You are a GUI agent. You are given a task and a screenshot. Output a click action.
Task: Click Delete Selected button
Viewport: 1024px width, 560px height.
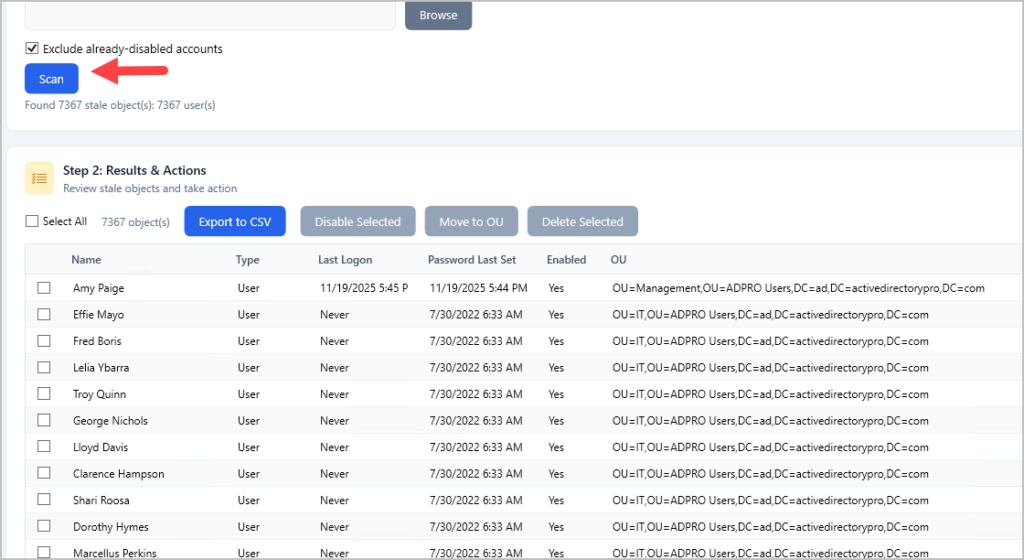583,221
